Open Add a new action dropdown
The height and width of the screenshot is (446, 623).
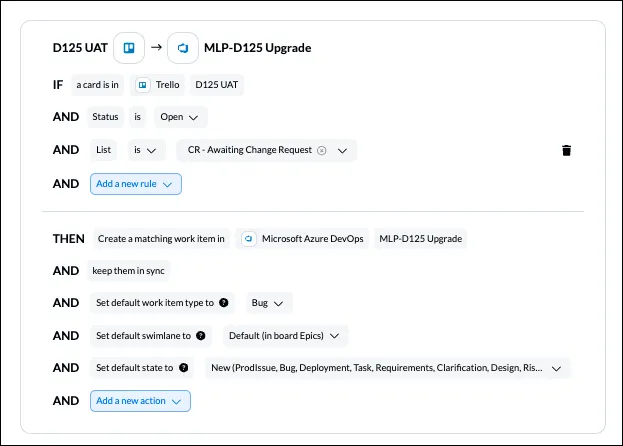point(140,401)
